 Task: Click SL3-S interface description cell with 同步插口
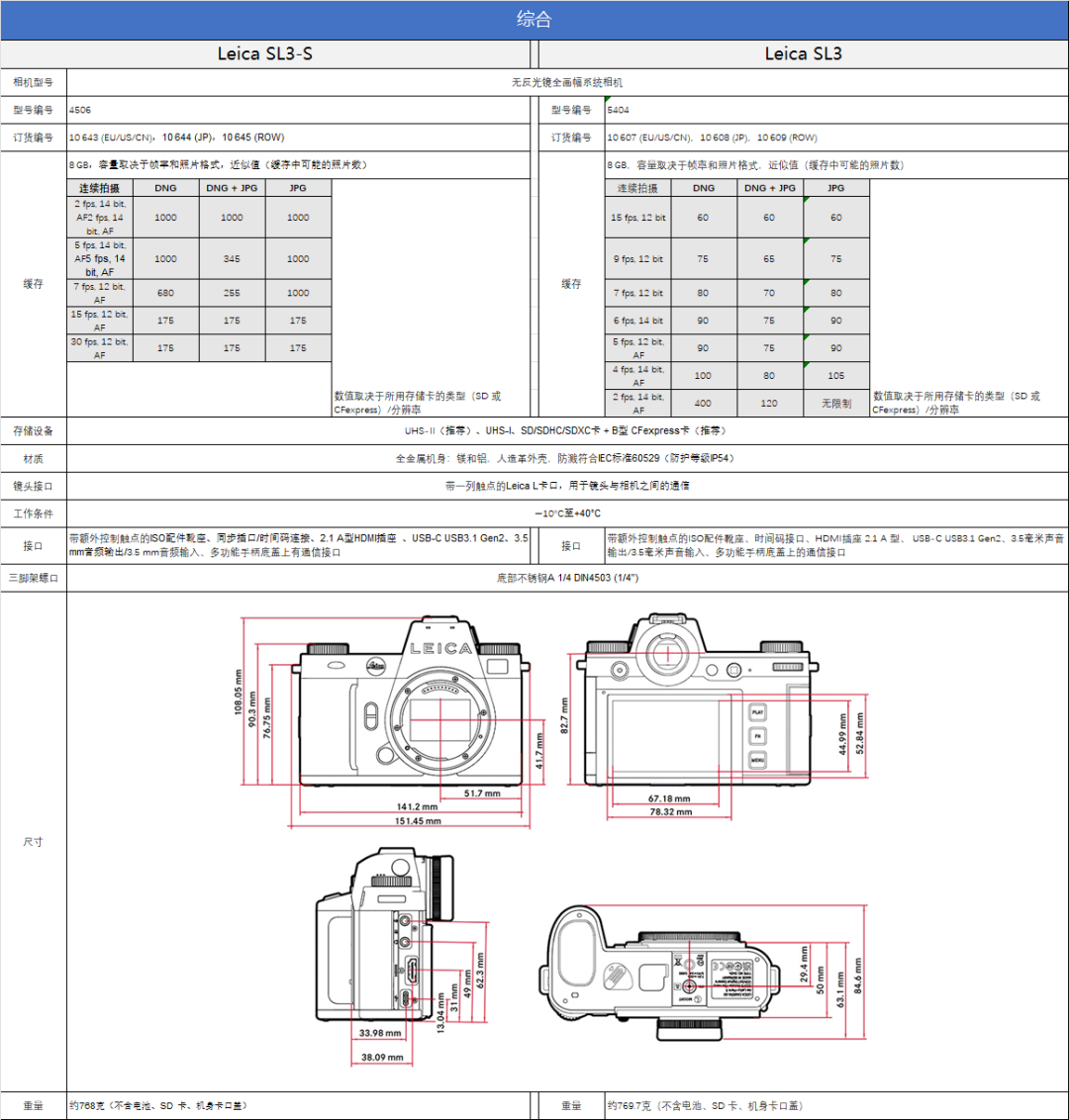(x=299, y=546)
